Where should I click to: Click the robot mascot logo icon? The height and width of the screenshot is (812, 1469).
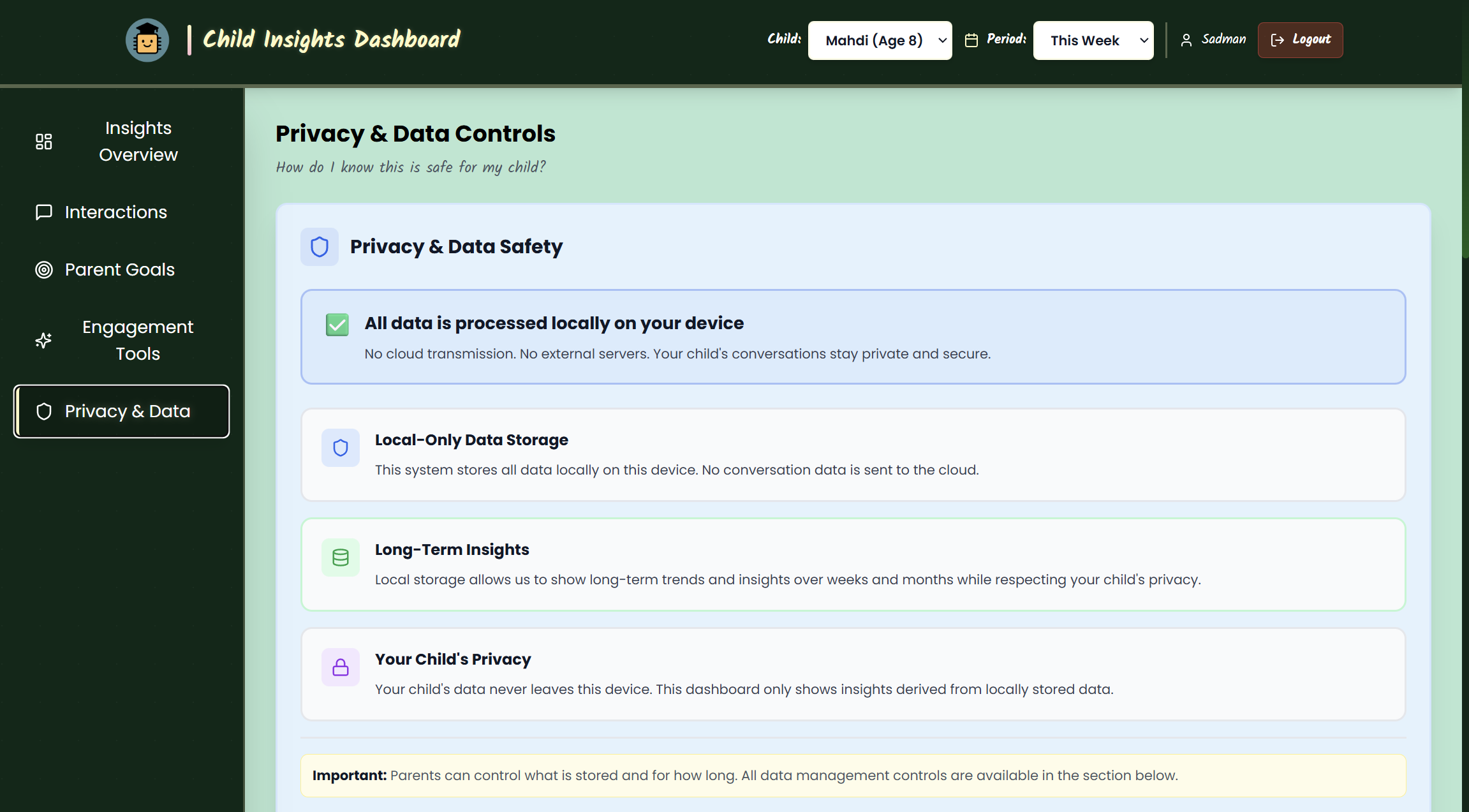[x=147, y=40]
